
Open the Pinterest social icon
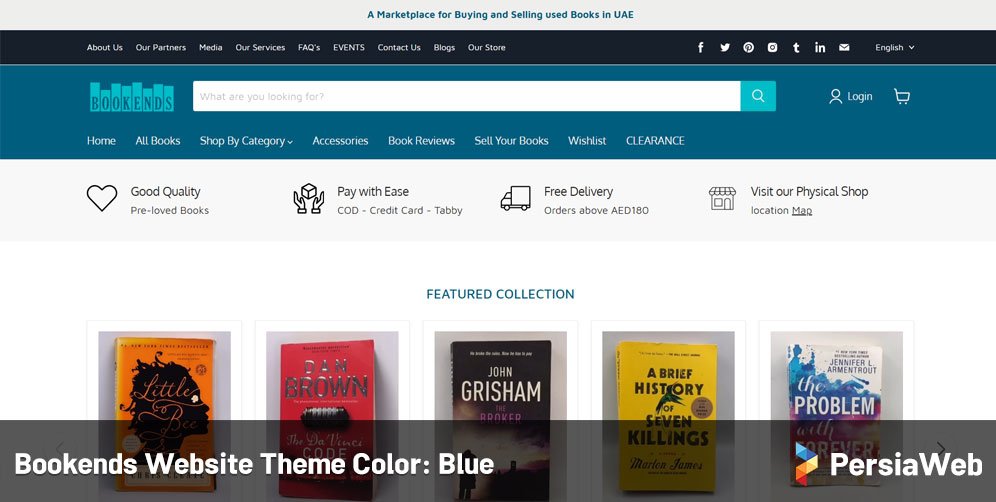(748, 48)
